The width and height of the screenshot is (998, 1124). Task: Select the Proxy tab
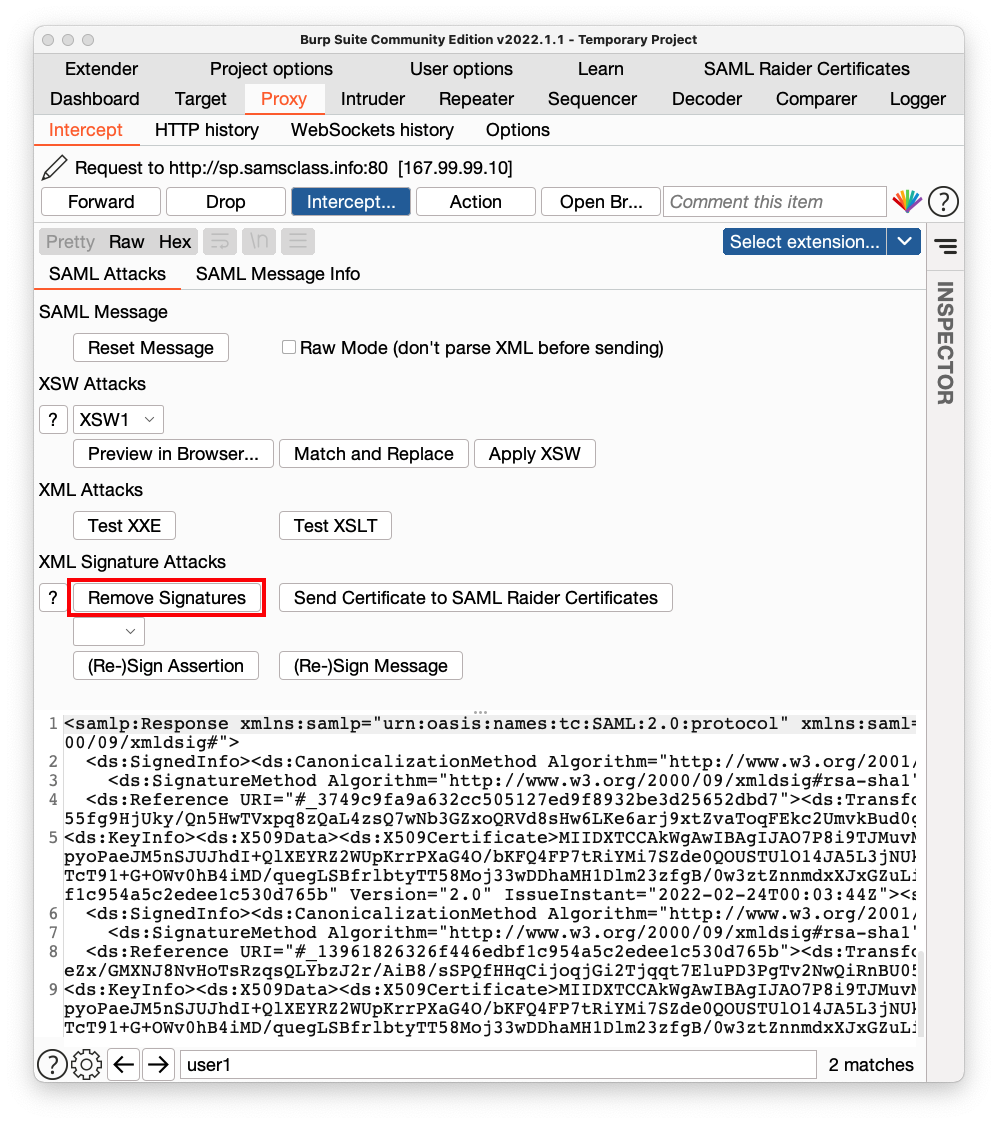point(284,99)
